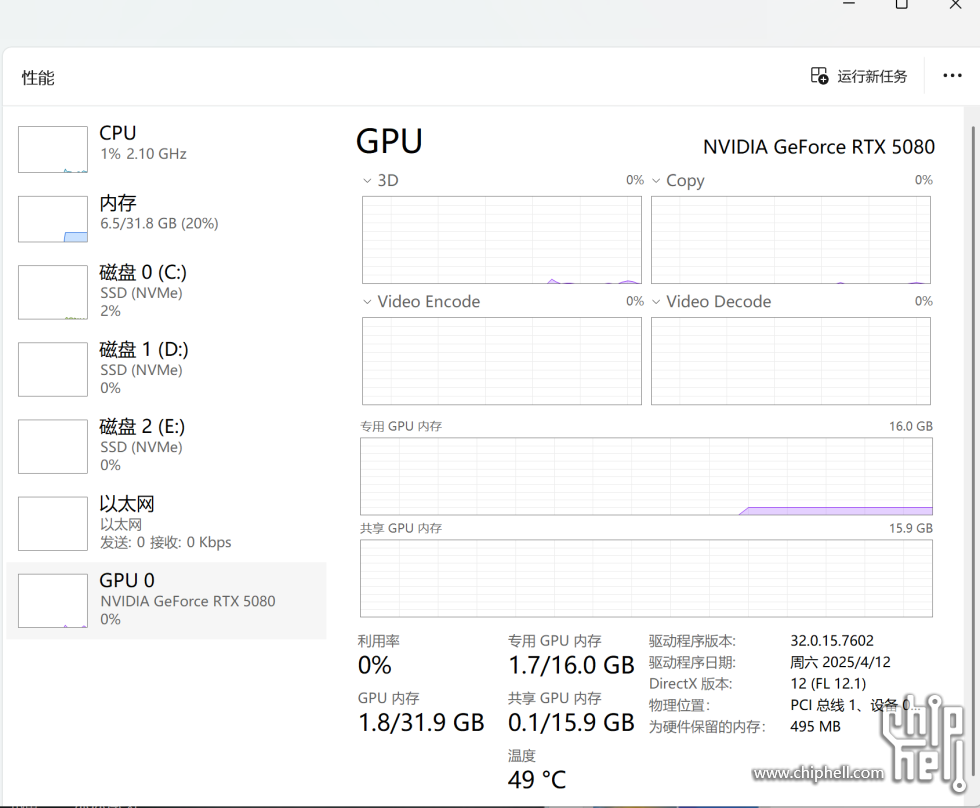The height and width of the screenshot is (808, 980).
Task: Click the 6.5/31.8 GB (20%) memory text
Action: tap(159, 224)
